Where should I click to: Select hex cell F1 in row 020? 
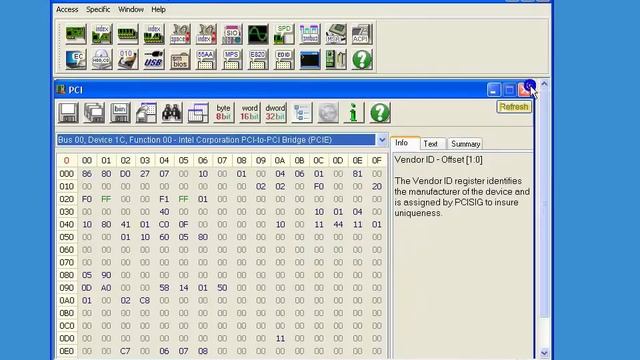pyautogui.click(x=164, y=199)
